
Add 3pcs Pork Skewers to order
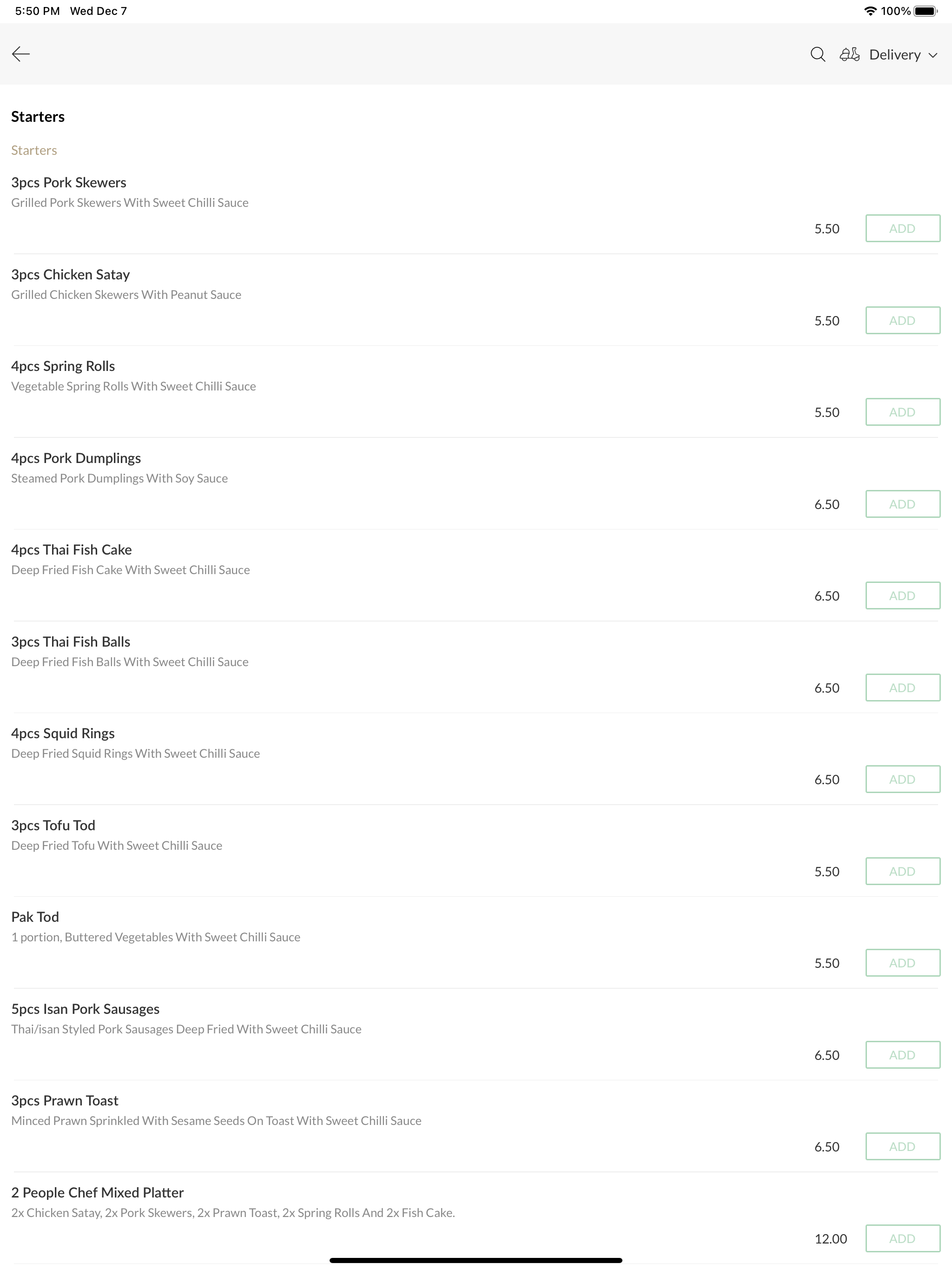click(x=903, y=229)
